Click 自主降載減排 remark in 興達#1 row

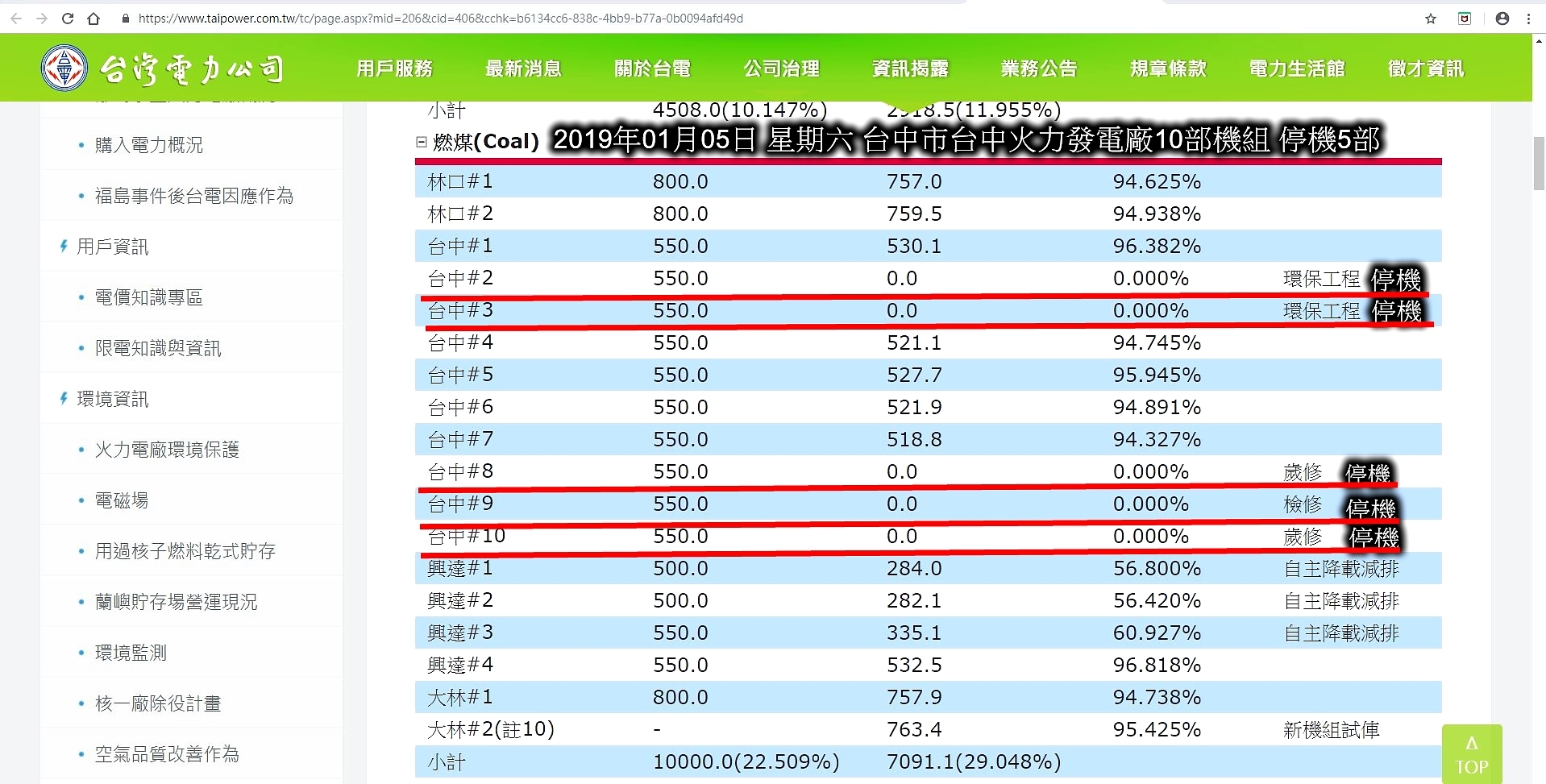[x=1341, y=569]
